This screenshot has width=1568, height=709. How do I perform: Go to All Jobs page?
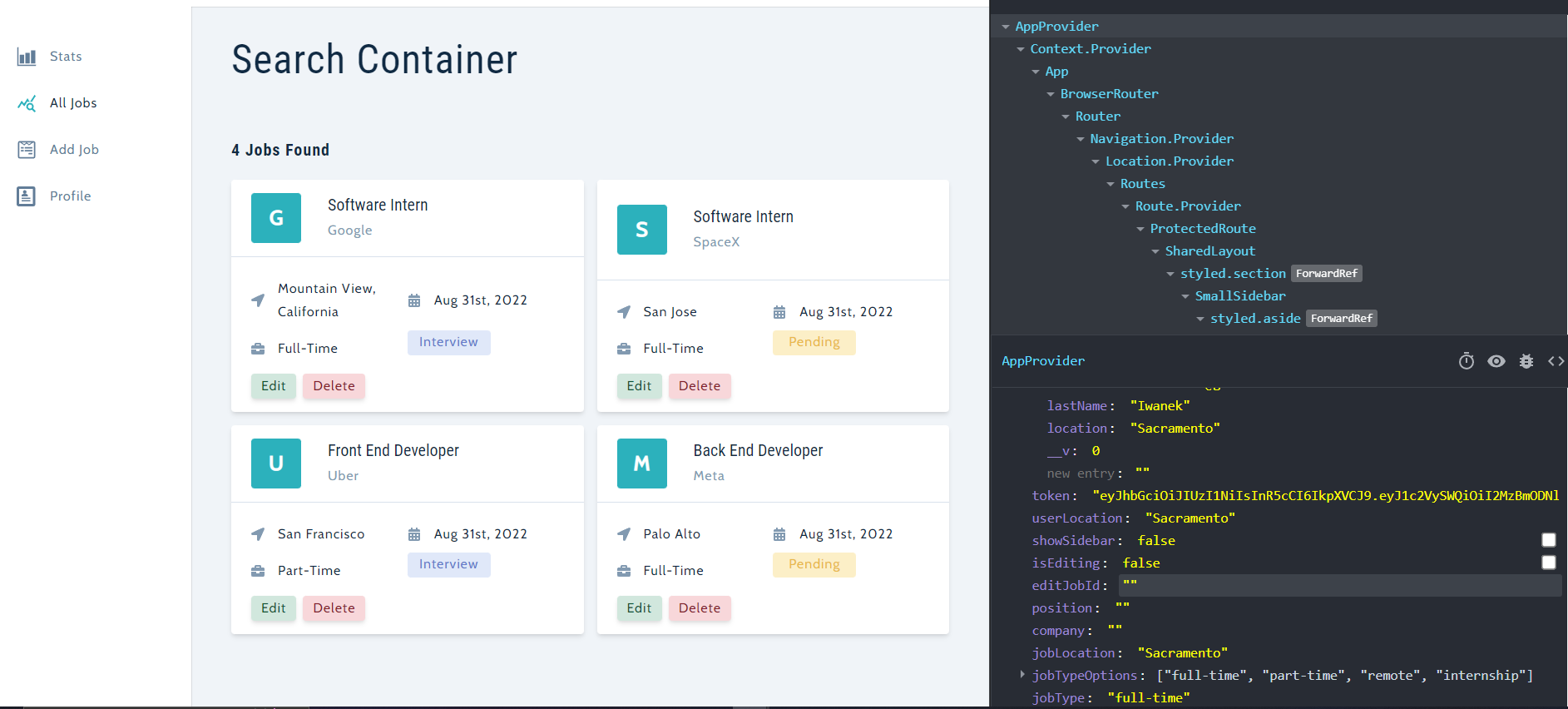73,103
